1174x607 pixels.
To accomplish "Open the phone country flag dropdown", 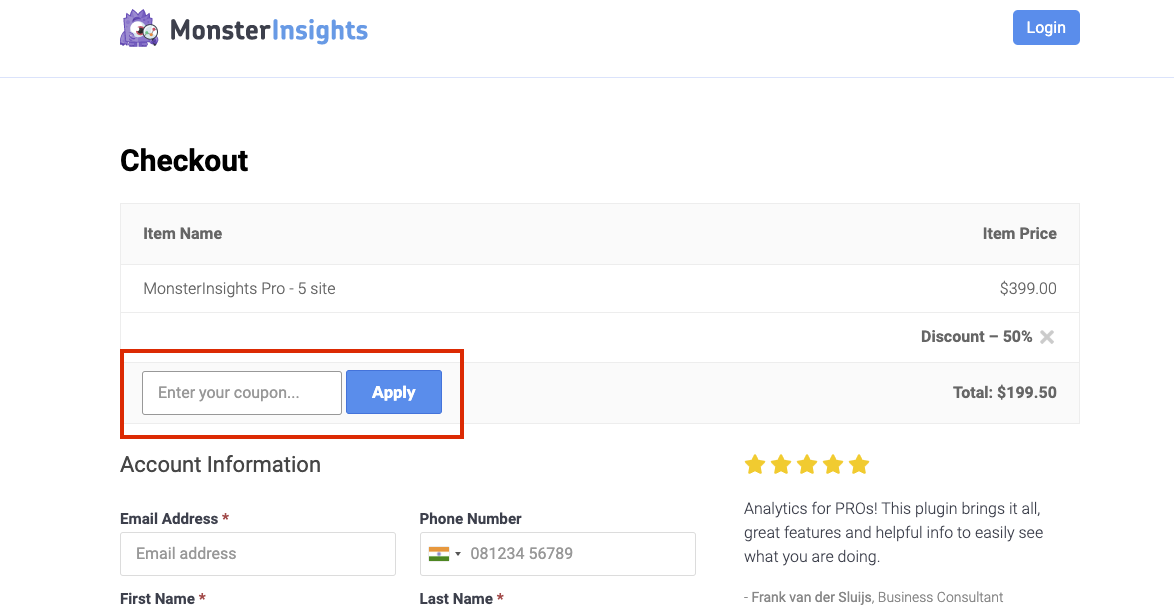I will tap(445, 554).
